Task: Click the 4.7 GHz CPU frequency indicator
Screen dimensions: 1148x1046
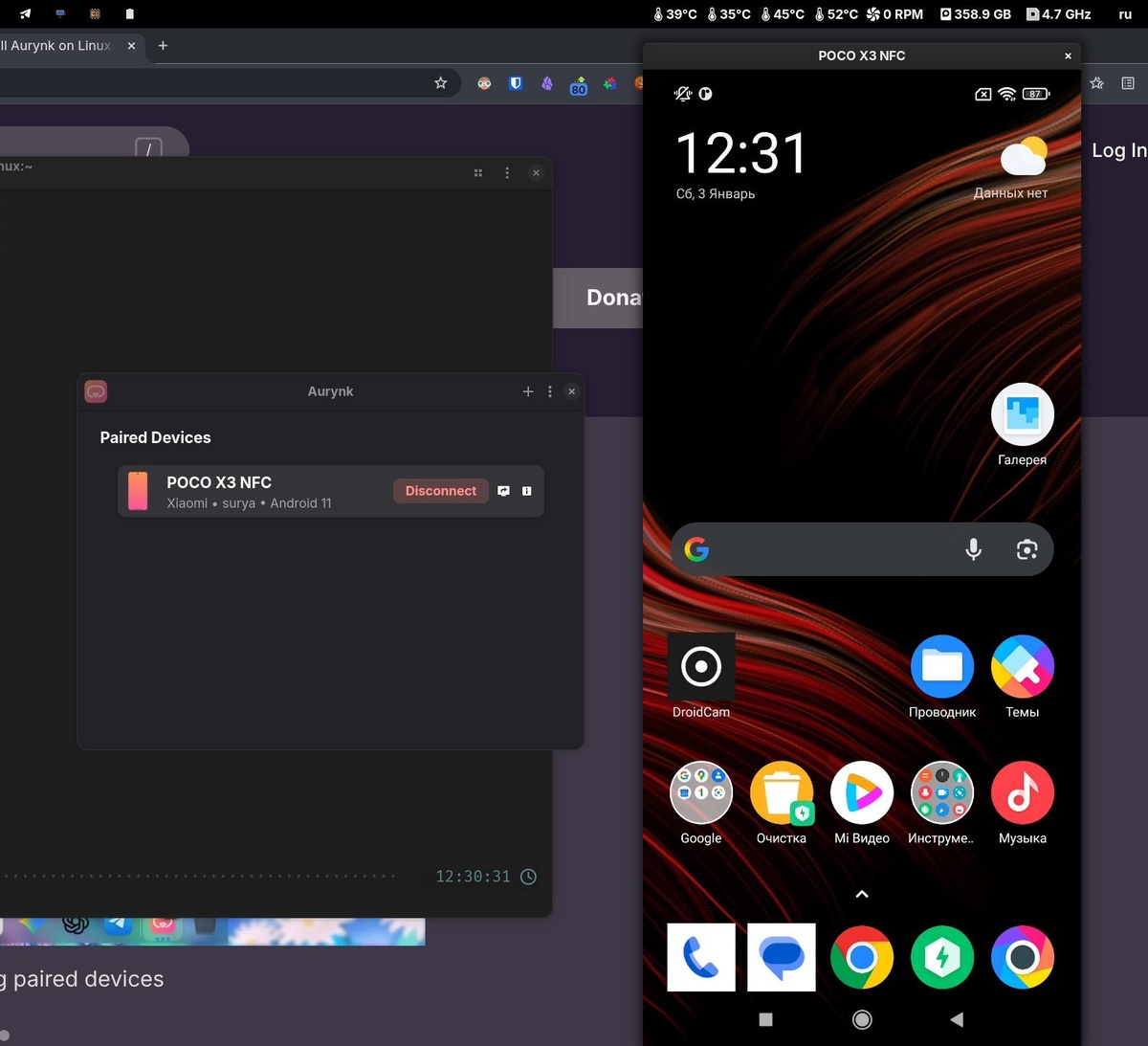Action: click(1059, 14)
